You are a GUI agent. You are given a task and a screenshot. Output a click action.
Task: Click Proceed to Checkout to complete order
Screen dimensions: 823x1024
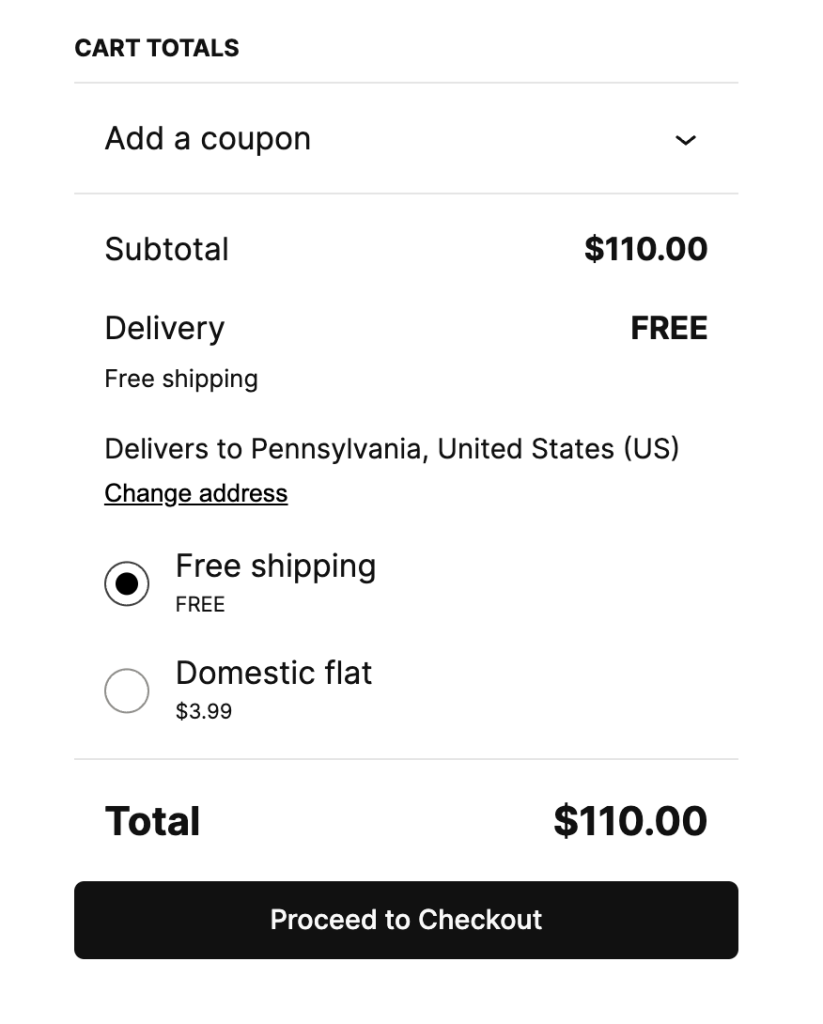click(405, 920)
